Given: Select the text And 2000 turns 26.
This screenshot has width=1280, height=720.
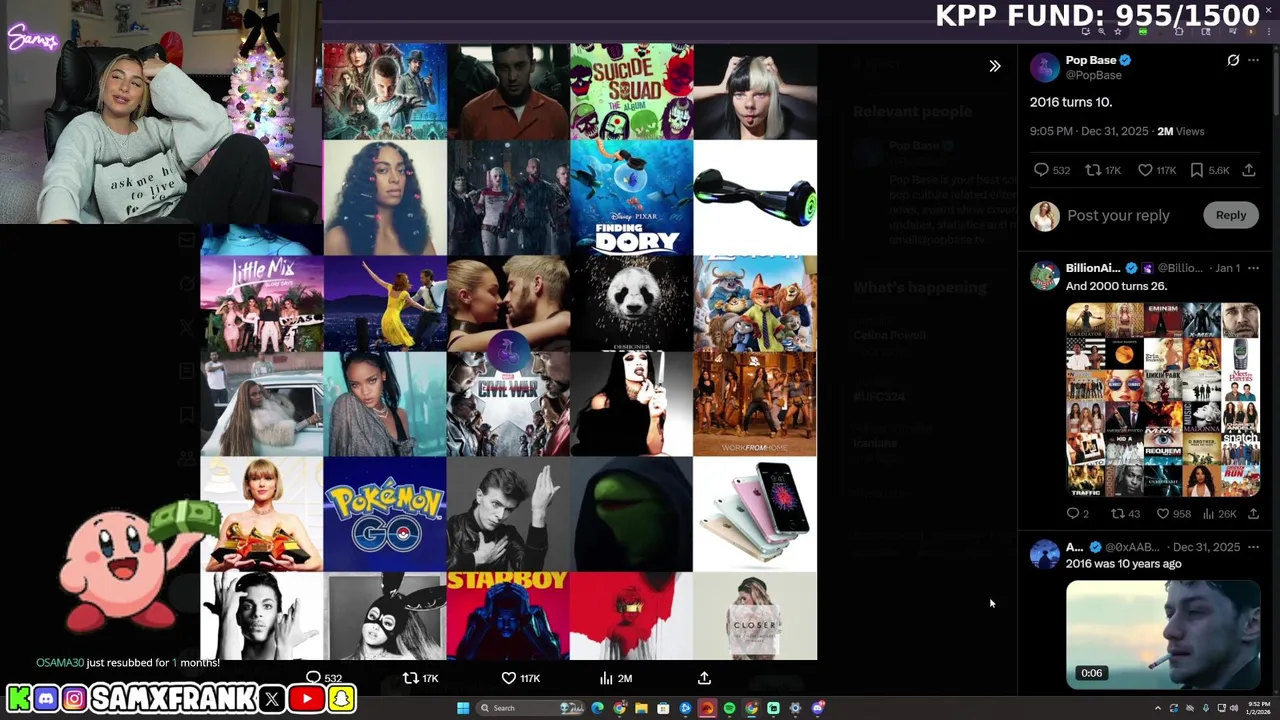Looking at the screenshot, I should pos(1116,286).
